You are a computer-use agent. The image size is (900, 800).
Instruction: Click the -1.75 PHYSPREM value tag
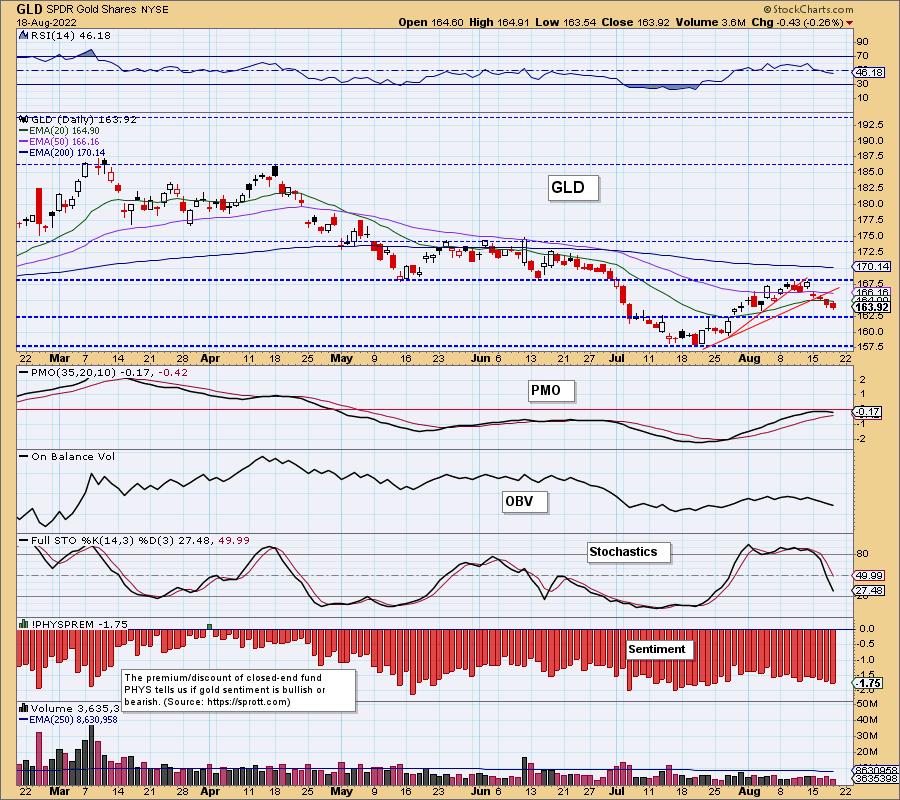[x=867, y=683]
